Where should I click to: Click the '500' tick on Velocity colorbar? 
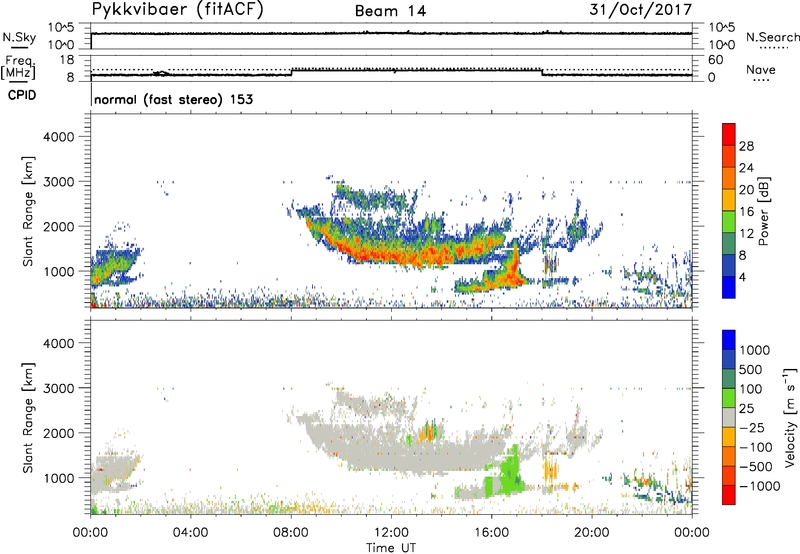(751, 369)
